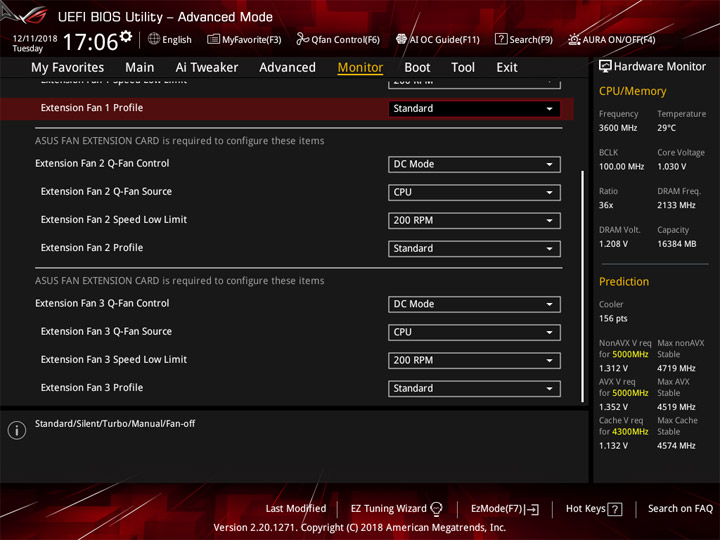Image resolution: width=720 pixels, height=540 pixels.
Task: Open Extension Fan 3 Q-Fan Control dropdown
Action: pos(474,304)
